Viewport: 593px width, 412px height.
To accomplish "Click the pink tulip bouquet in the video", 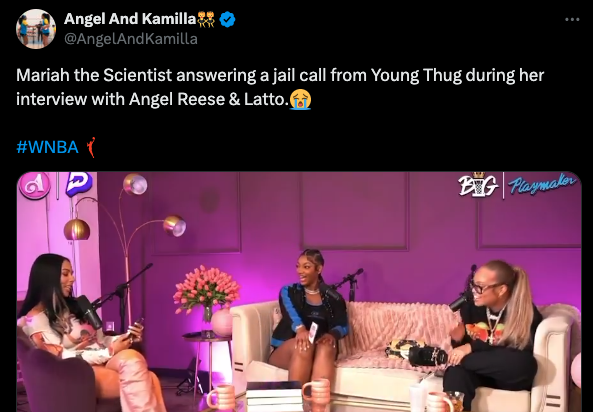I will (x=206, y=291).
